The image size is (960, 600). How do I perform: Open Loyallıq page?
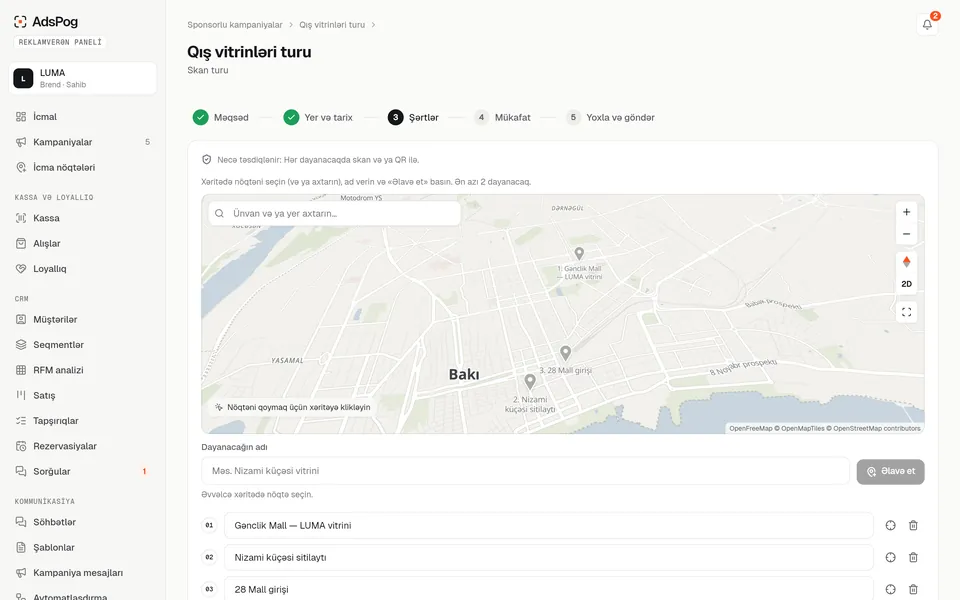click(83, 269)
